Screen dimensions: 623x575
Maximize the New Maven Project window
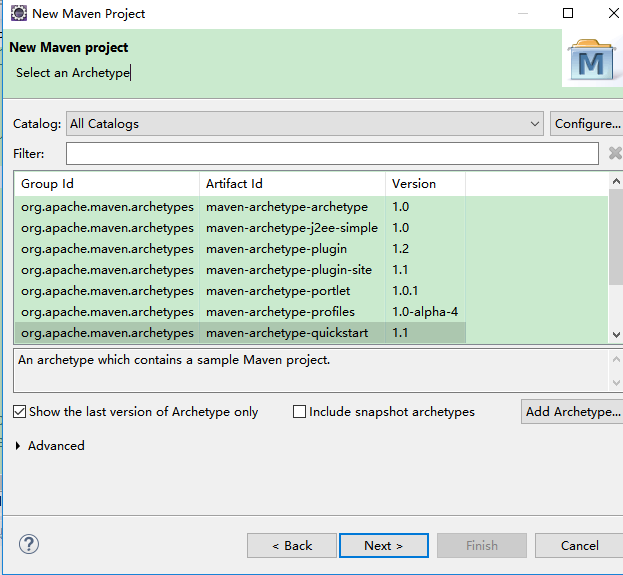(568, 13)
